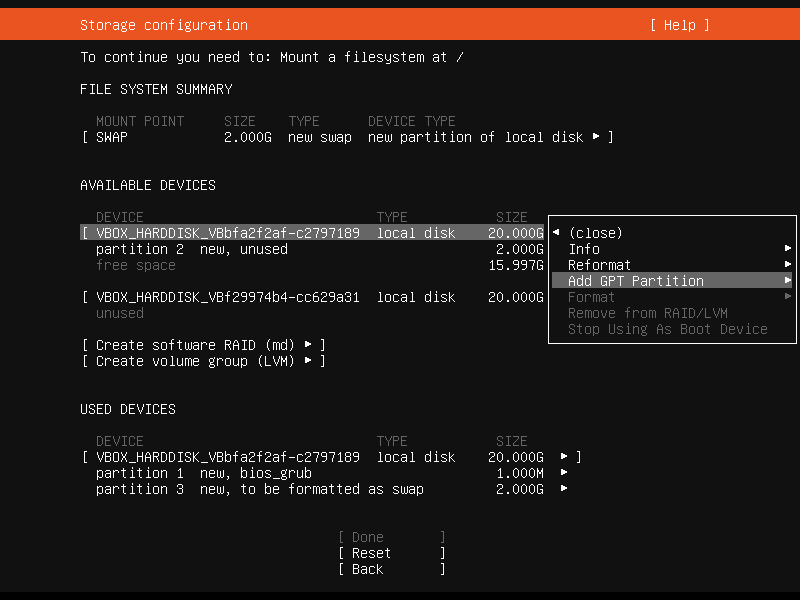The width and height of the screenshot is (800, 600).
Task: Expand arrow next to Reformat entry
Action: [x=788, y=264]
